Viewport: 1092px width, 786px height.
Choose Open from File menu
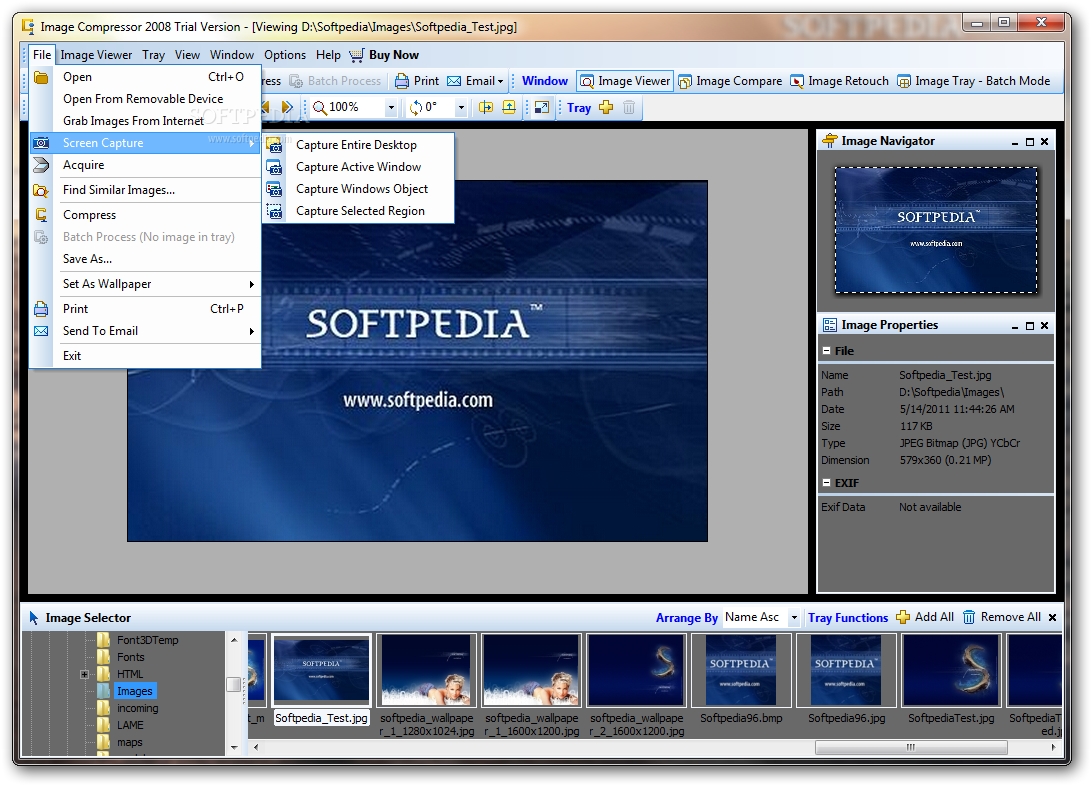(146, 77)
